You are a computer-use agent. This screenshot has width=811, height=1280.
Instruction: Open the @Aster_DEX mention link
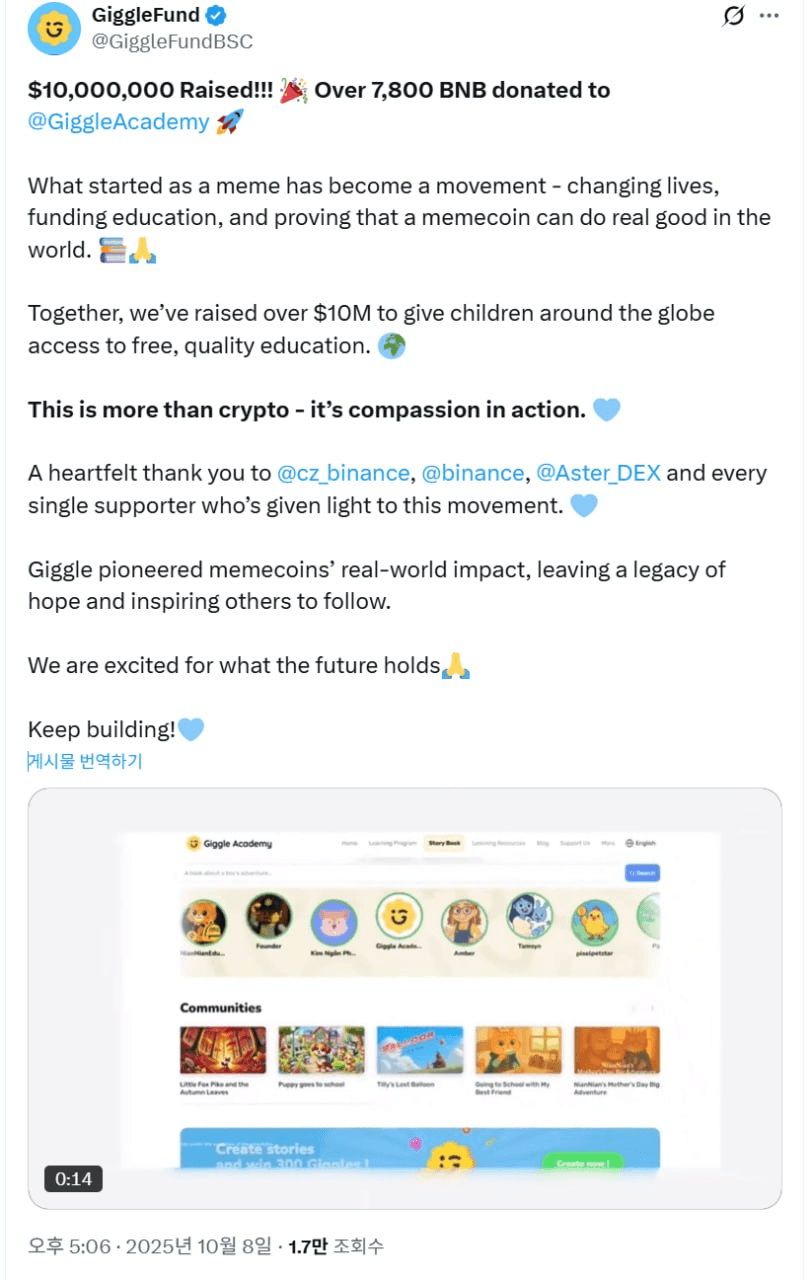598,473
